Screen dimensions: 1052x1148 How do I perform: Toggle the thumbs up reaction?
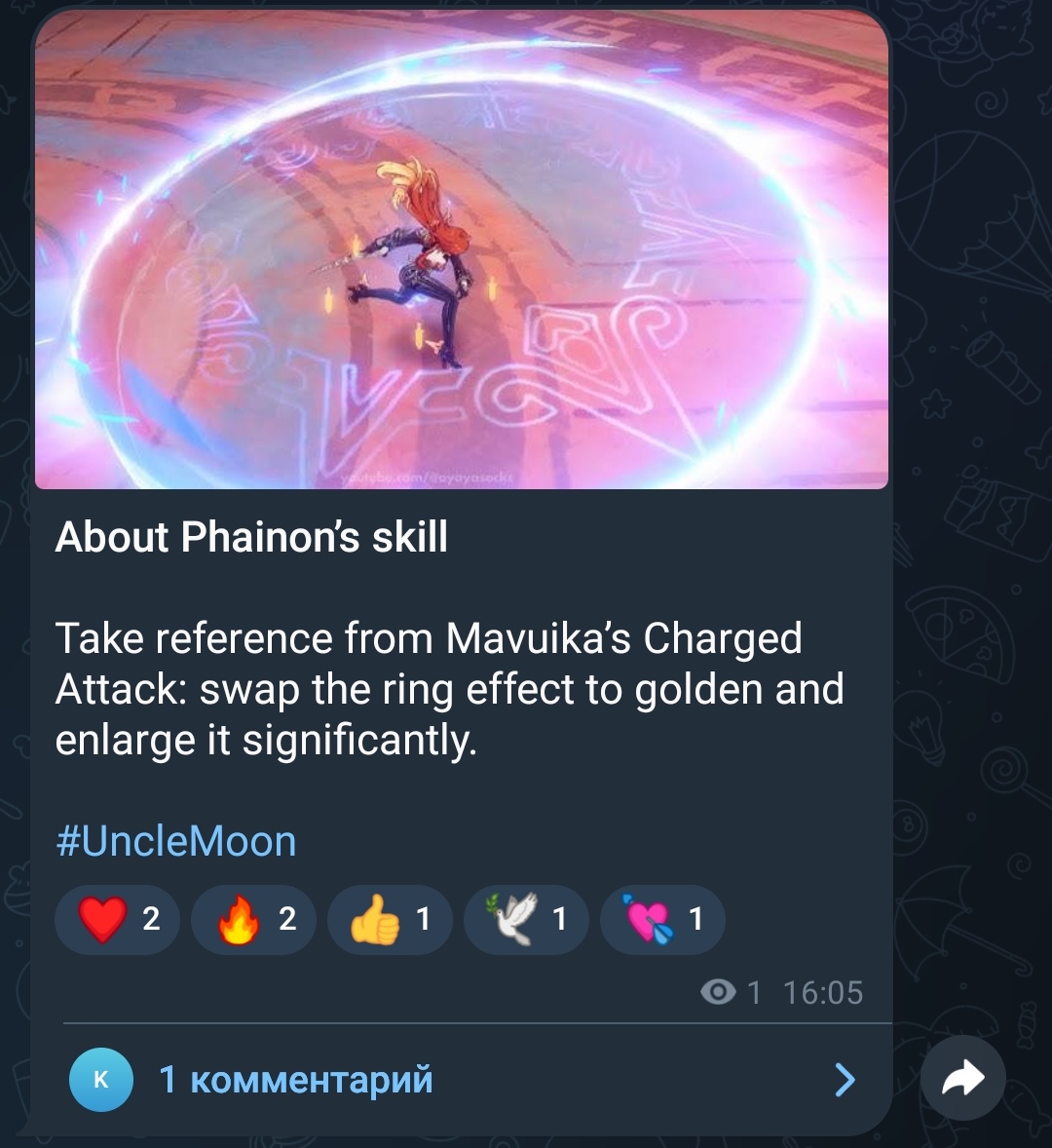tap(390, 920)
